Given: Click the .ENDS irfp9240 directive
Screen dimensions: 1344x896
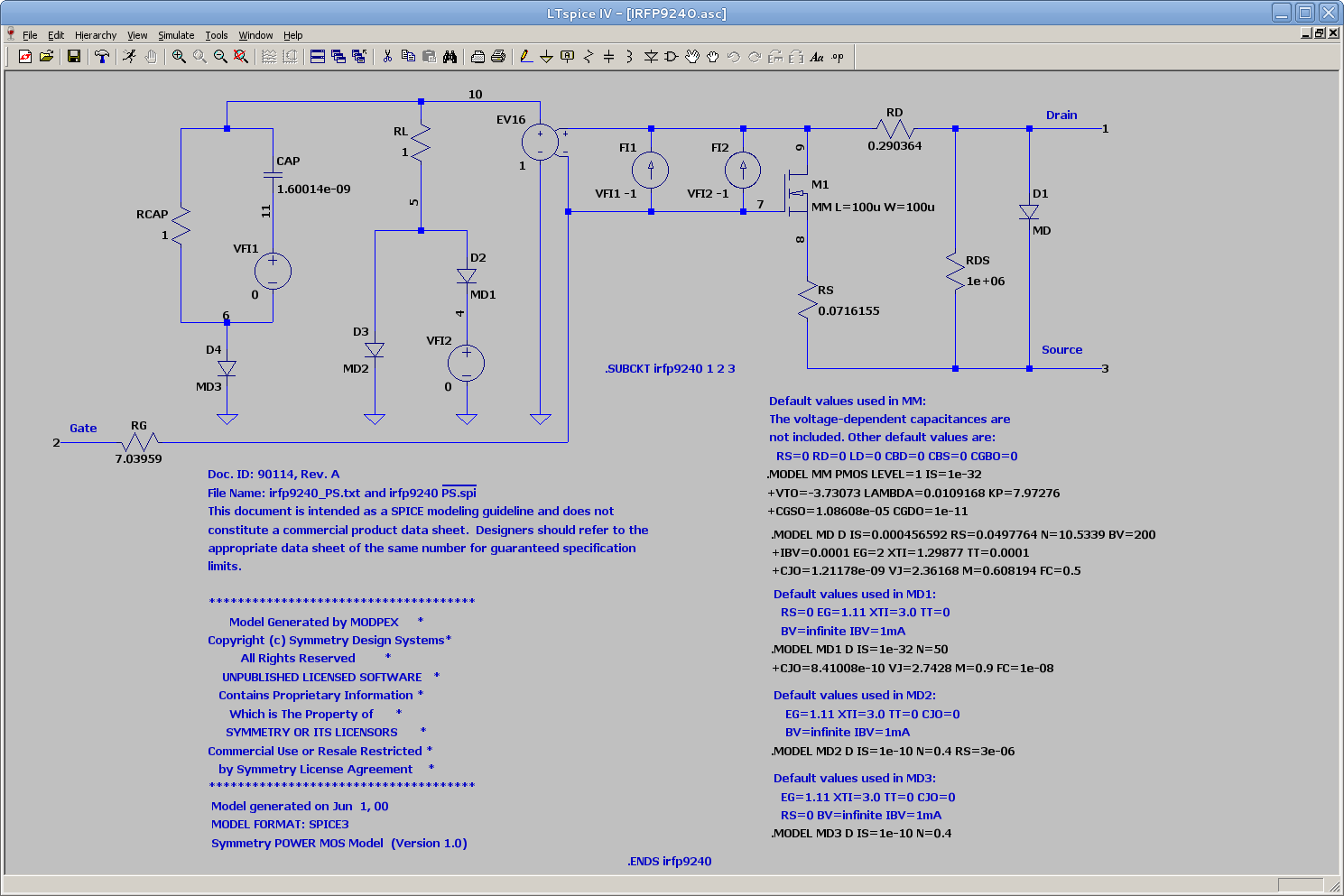Looking at the screenshot, I should point(670,861).
